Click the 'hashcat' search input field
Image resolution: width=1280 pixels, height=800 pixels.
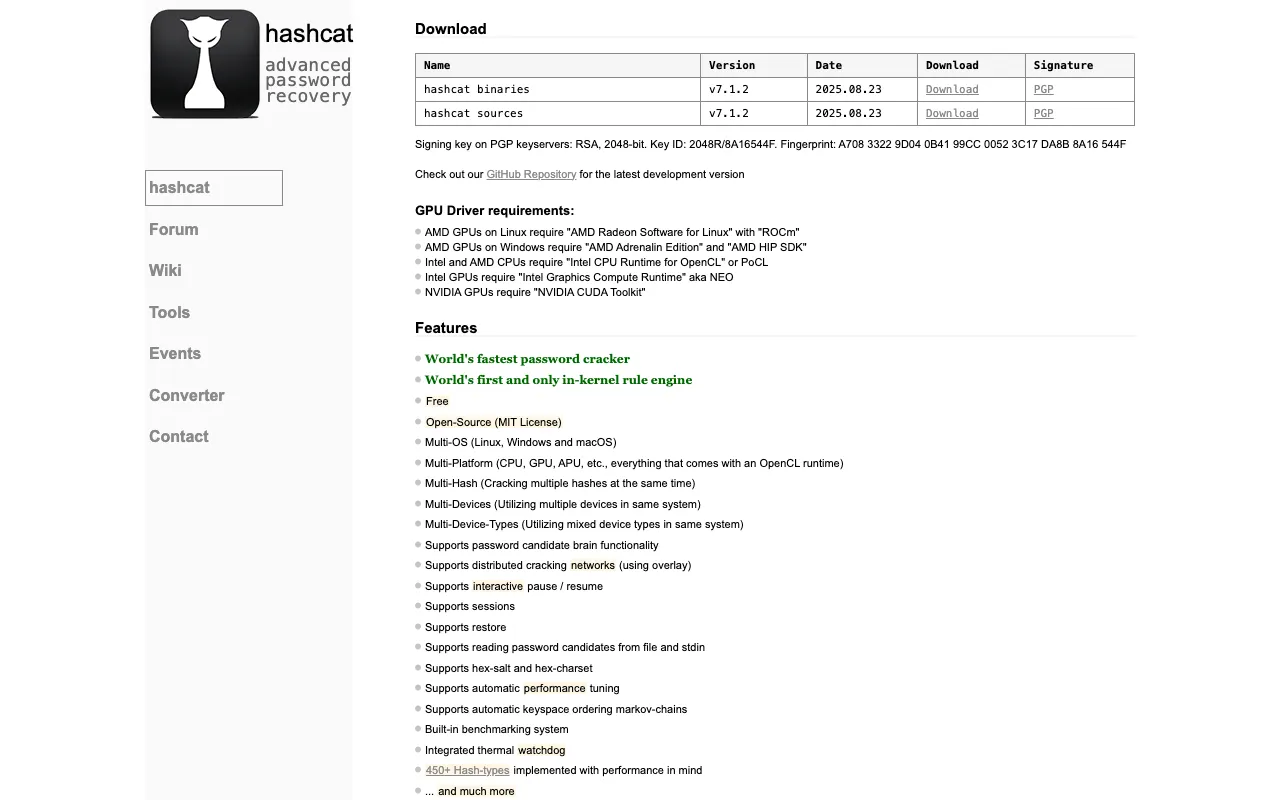coord(213,187)
